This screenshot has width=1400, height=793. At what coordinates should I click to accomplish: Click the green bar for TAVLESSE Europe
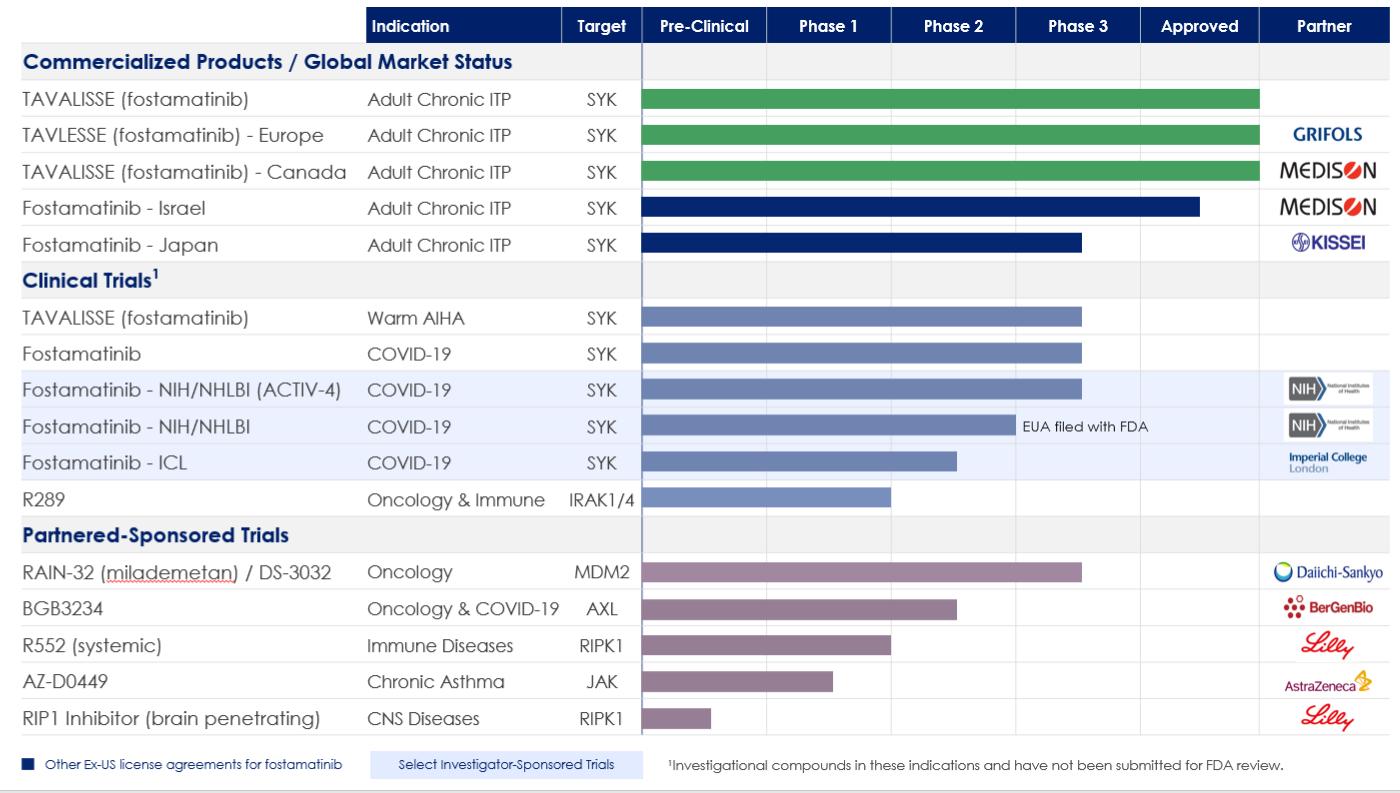(x=951, y=135)
